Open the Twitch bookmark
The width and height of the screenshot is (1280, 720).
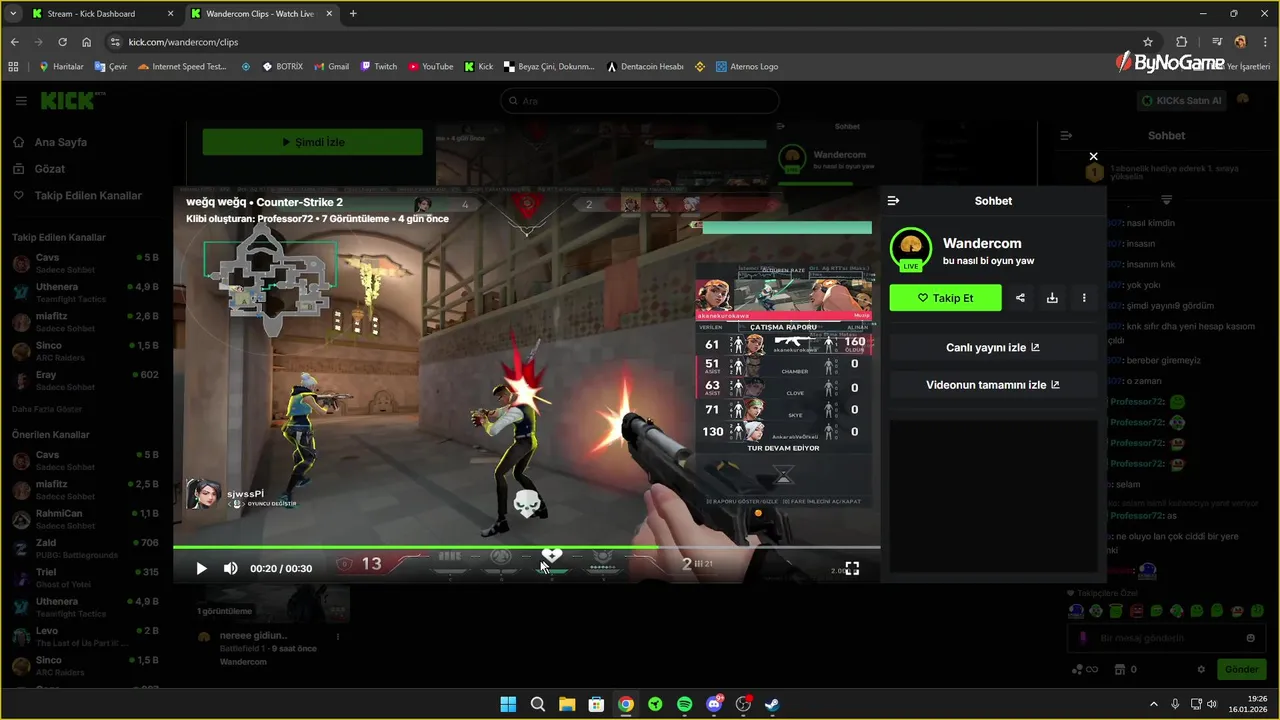coord(379,66)
